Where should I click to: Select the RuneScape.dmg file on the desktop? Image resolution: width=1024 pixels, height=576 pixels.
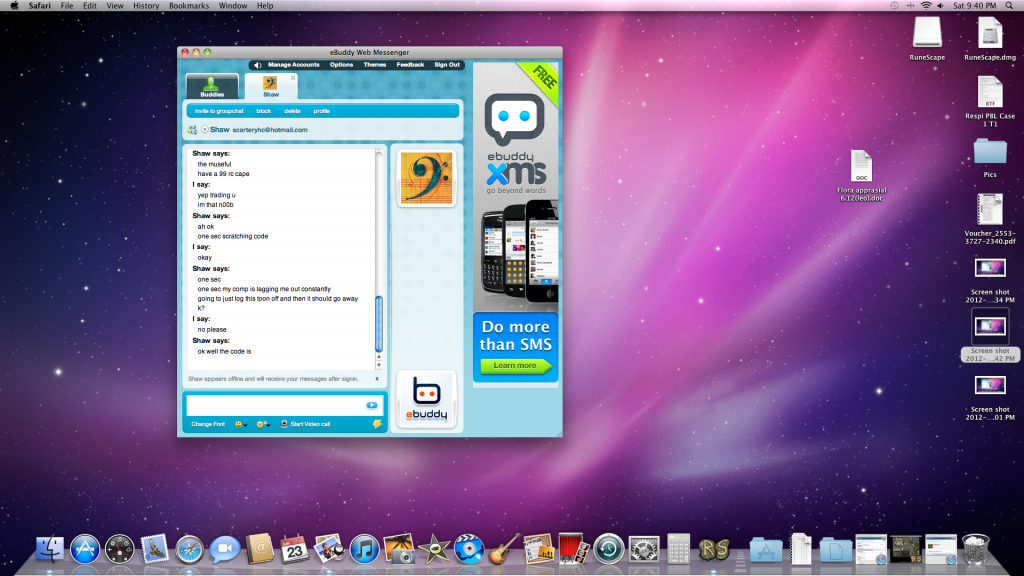point(990,39)
